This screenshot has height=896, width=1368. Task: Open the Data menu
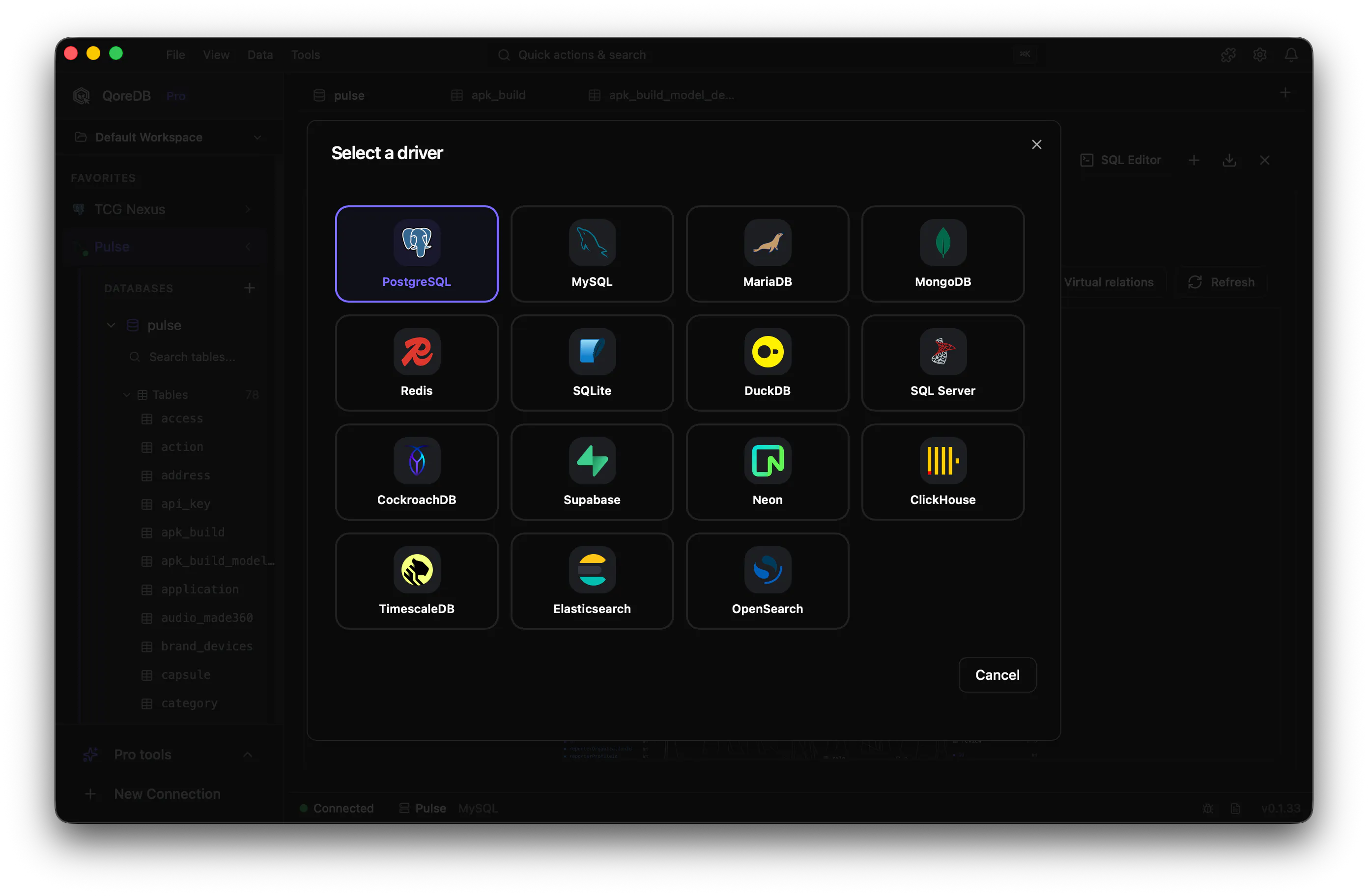pos(260,55)
